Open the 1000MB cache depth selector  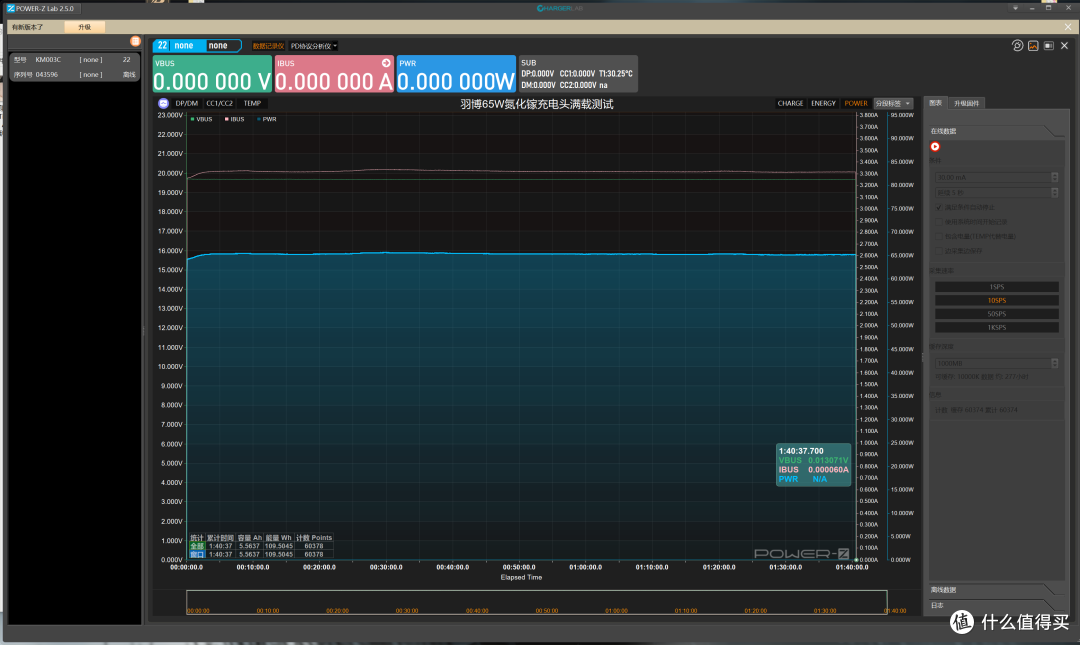pos(996,363)
